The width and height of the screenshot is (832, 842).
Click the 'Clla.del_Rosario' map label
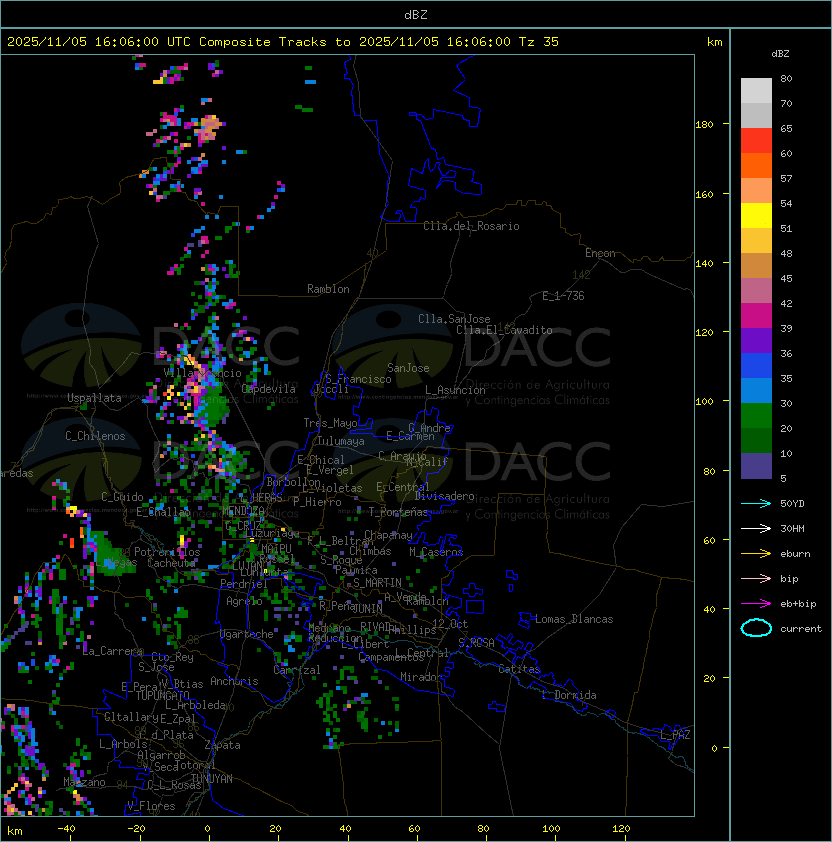pyautogui.click(x=471, y=226)
